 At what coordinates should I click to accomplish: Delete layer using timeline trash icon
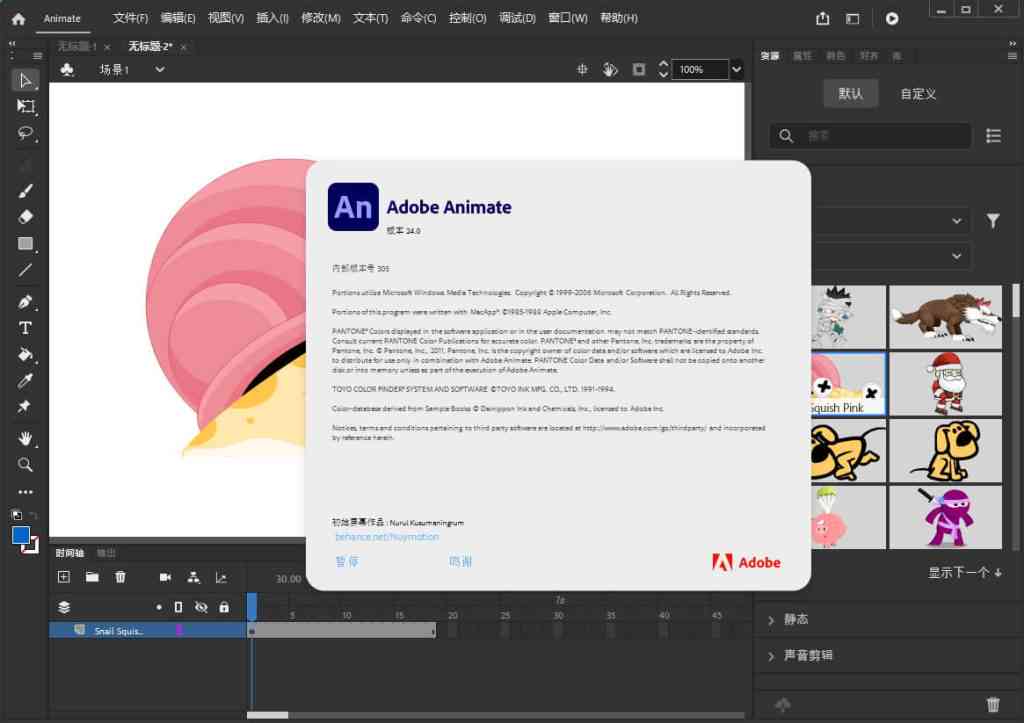click(120, 577)
